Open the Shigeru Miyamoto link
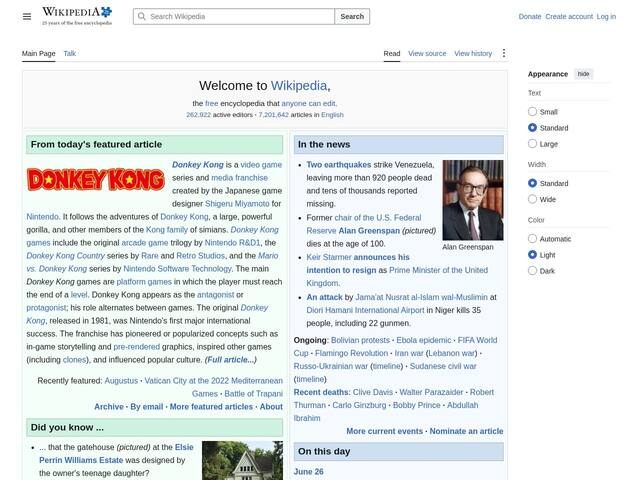Image resolution: width=640 pixels, height=480 pixels. [x=237, y=204]
